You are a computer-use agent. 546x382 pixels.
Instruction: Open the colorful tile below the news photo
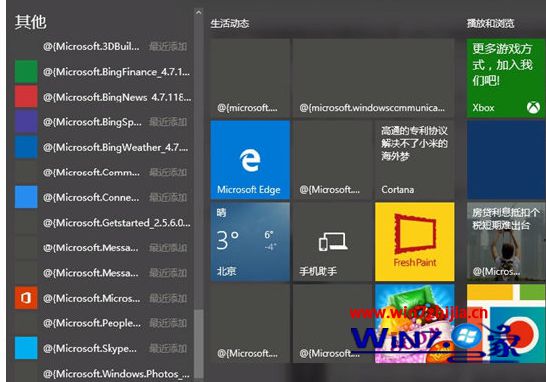[x=506, y=323]
